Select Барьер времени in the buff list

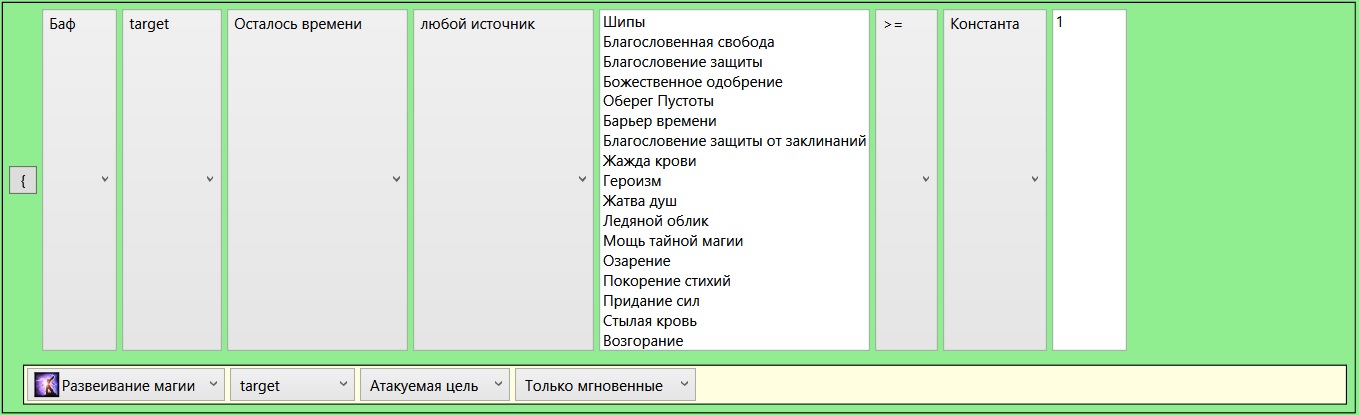pos(659,121)
